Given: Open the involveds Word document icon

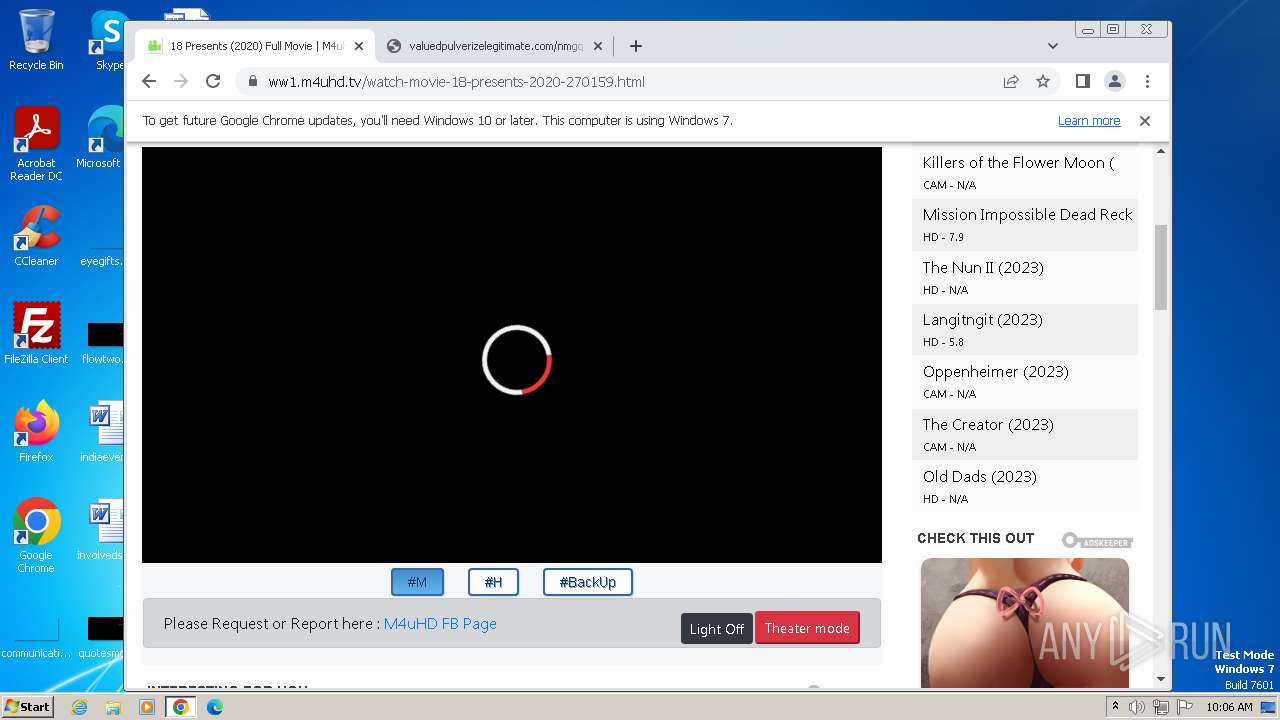Looking at the screenshot, I should [101, 530].
